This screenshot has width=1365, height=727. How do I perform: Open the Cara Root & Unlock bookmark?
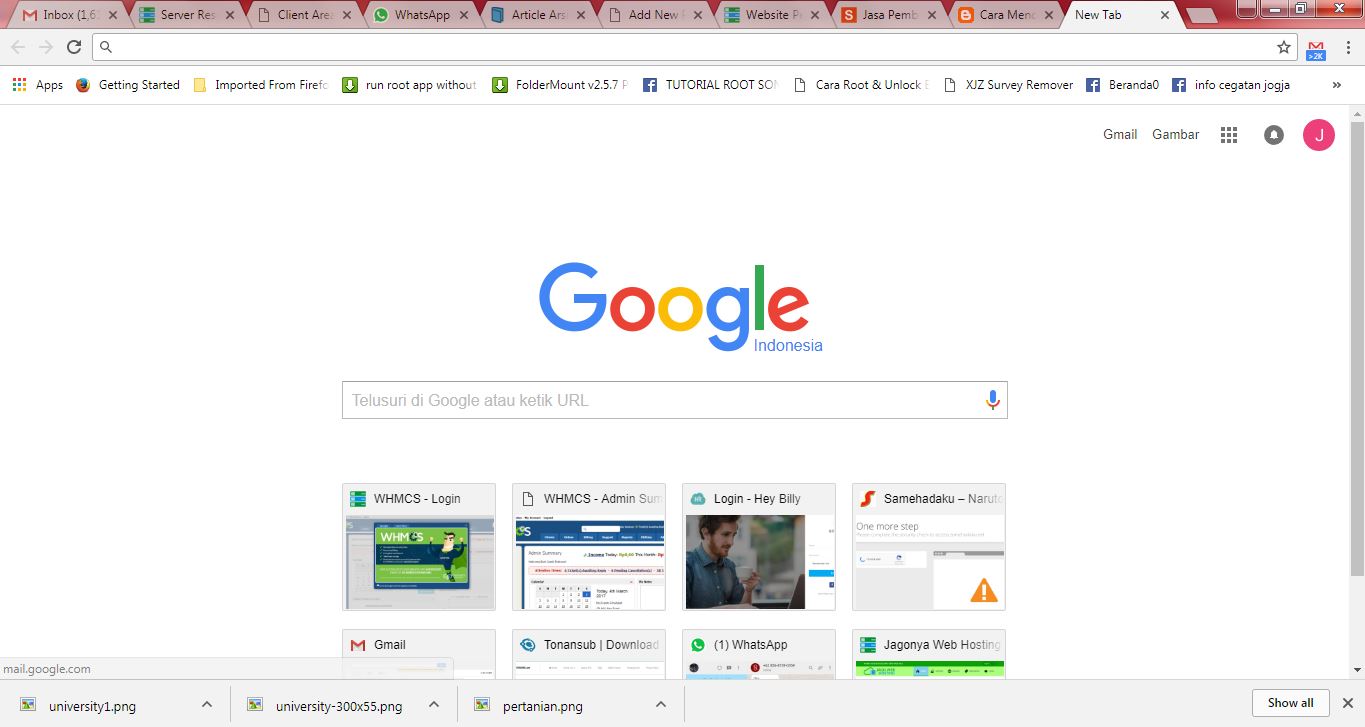point(860,85)
